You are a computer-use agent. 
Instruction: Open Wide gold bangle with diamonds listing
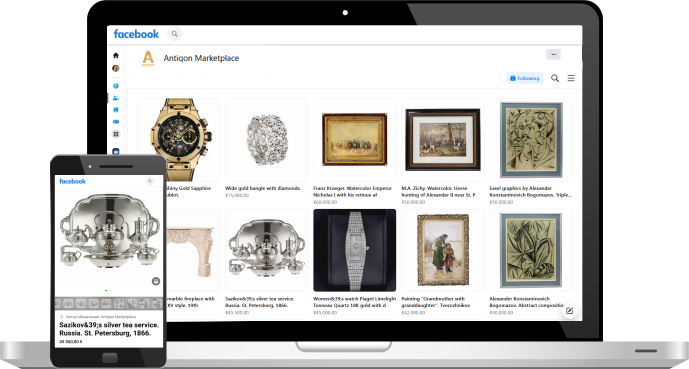(266, 140)
